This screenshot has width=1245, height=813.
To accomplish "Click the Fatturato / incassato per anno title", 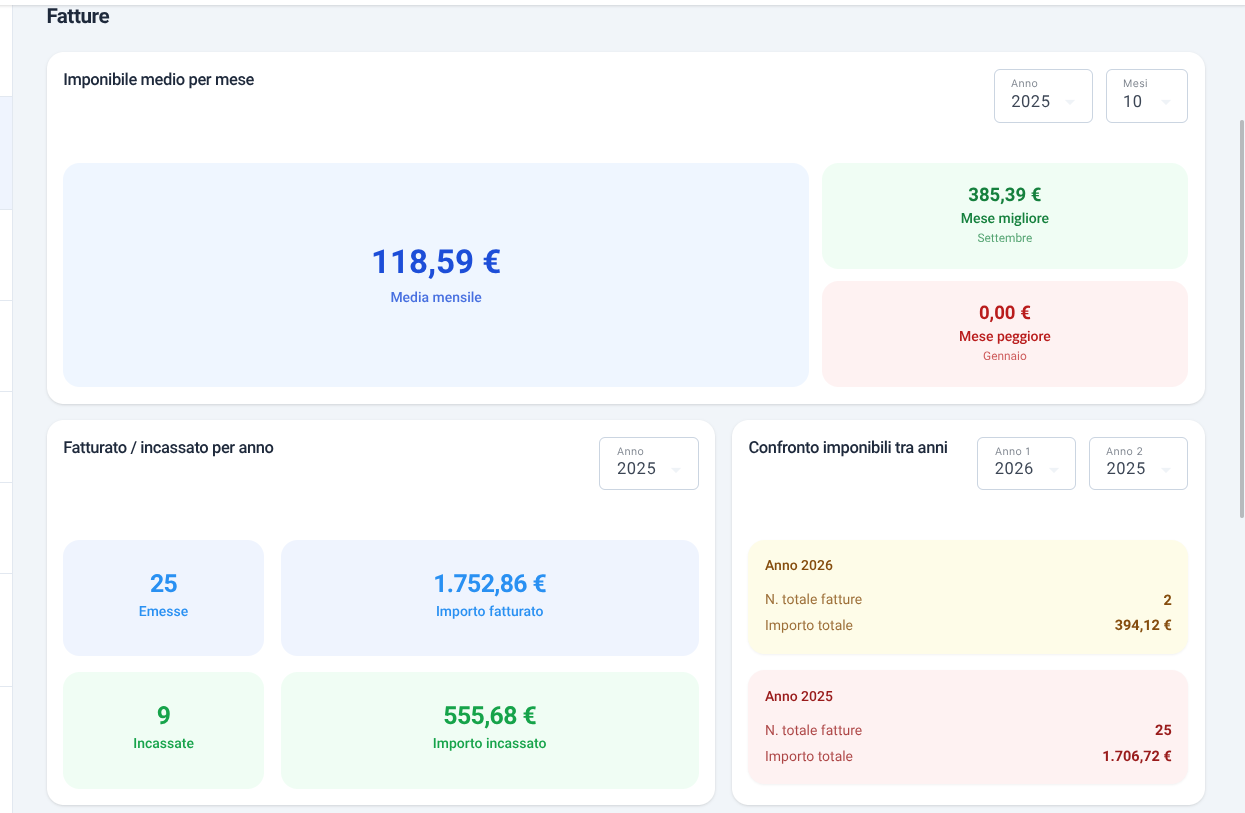I will tap(168, 448).
